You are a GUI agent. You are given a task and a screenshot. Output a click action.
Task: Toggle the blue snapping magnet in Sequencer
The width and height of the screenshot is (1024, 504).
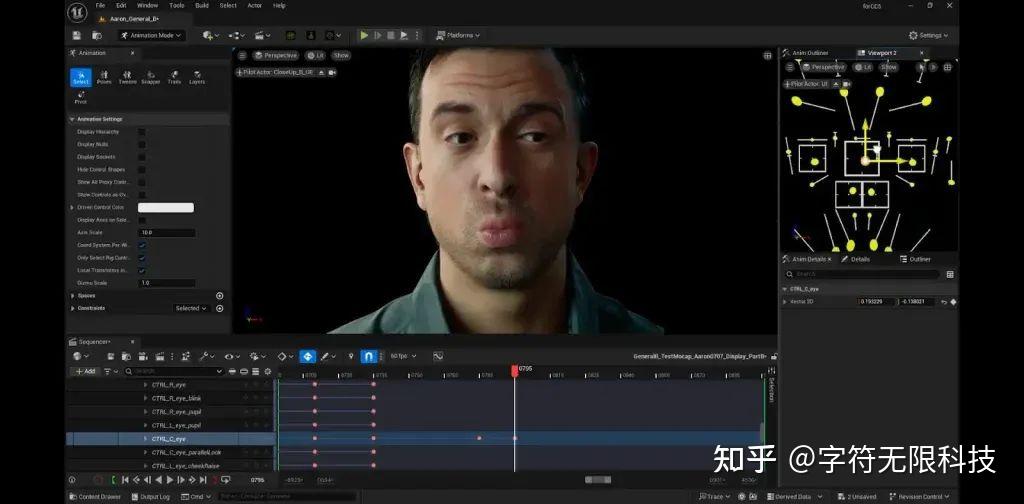point(369,356)
